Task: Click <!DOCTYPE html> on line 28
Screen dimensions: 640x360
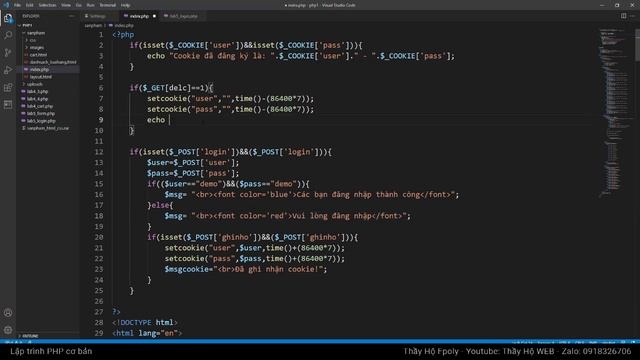Action: click(x=144, y=322)
